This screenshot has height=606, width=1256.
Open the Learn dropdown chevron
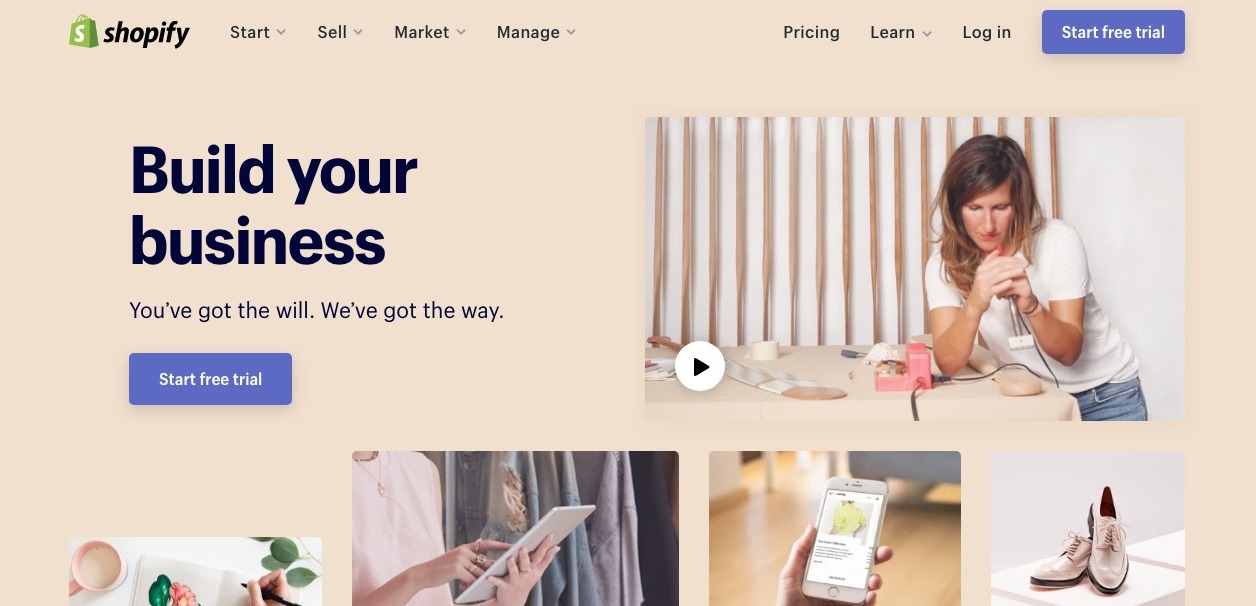point(927,33)
